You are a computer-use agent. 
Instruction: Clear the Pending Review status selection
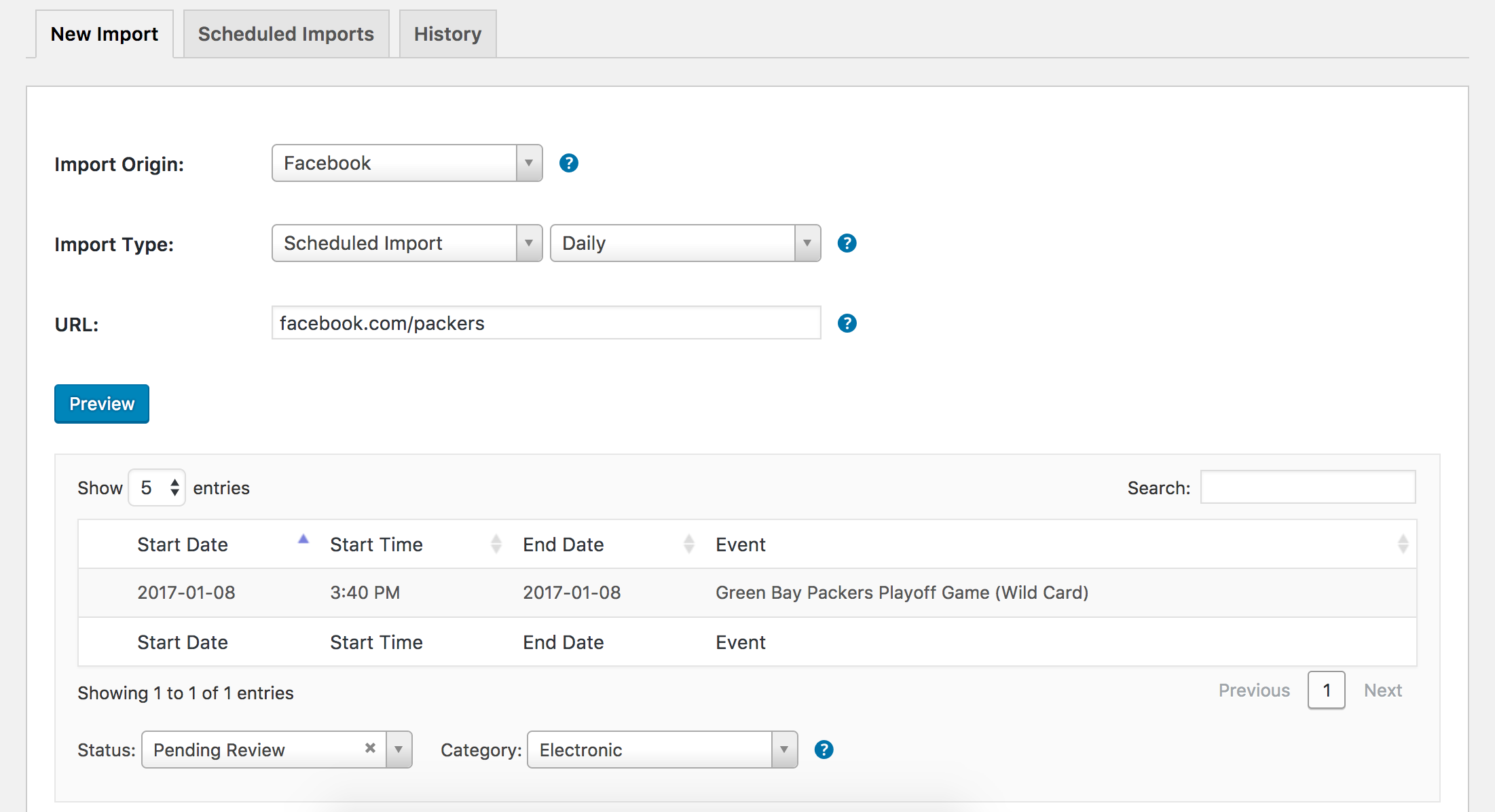click(x=370, y=748)
